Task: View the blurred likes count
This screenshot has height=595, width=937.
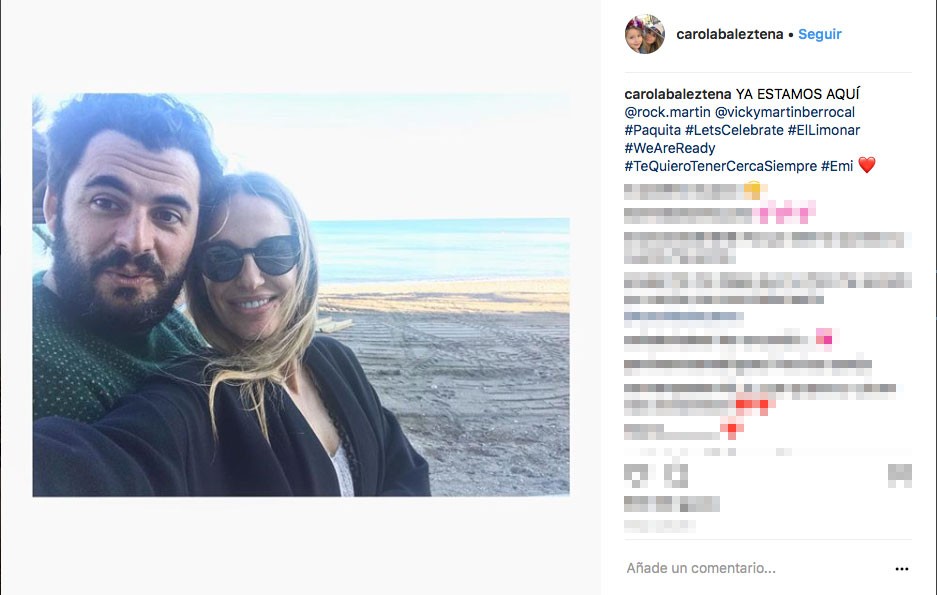Action: (672, 504)
